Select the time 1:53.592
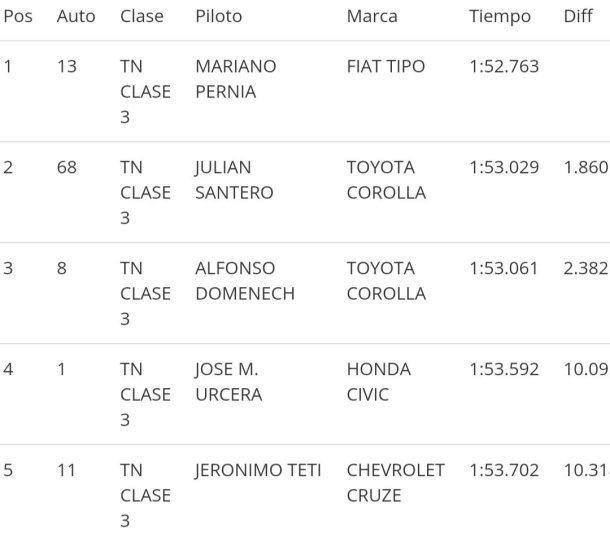Image resolution: width=610 pixels, height=538 pixels. coord(504,369)
